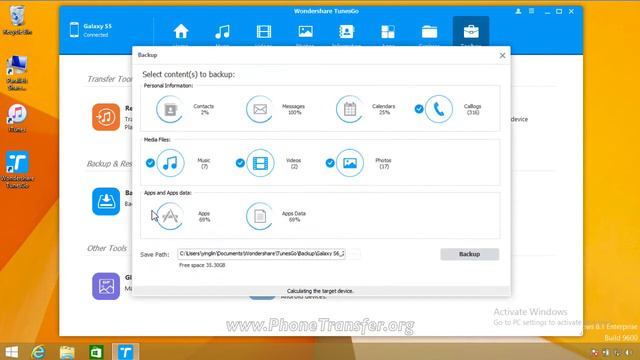This screenshot has height=360, width=640.
Task: Select the Calendars backup icon
Action: pyautogui.click(x=350, y=109)
